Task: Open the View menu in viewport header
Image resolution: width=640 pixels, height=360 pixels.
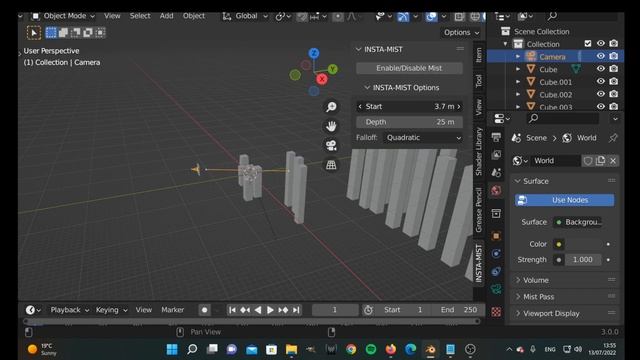Action: pos(112,16)
